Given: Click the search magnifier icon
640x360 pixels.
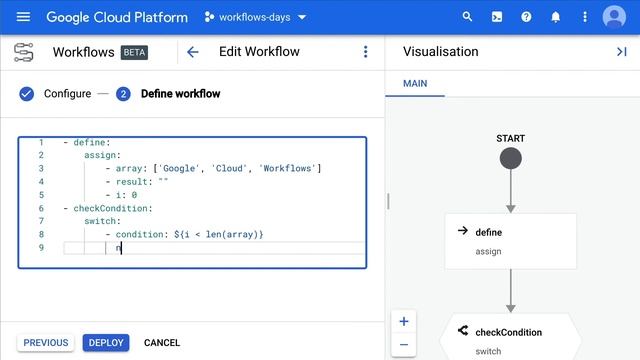Looking at the screenshot, I should point(467,17).
